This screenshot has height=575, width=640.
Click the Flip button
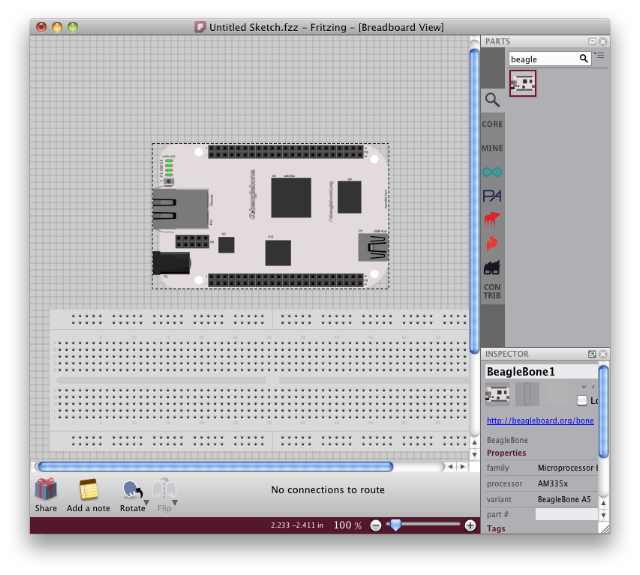tap(164, 495)
